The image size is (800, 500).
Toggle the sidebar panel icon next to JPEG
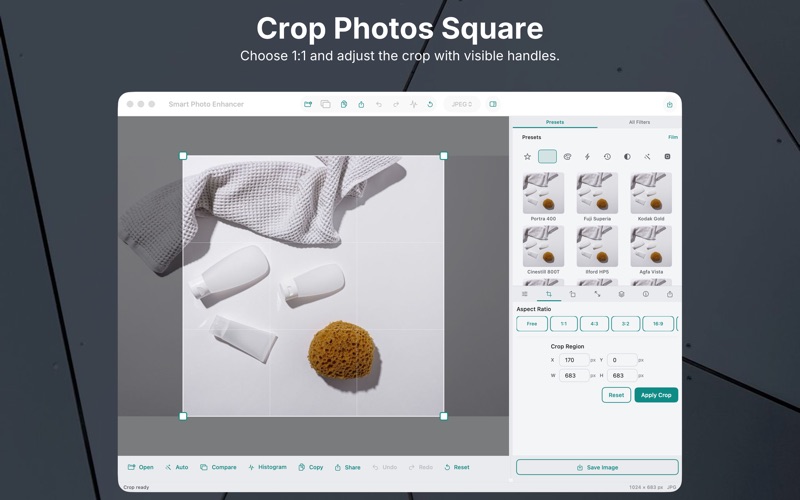point(493,104)
